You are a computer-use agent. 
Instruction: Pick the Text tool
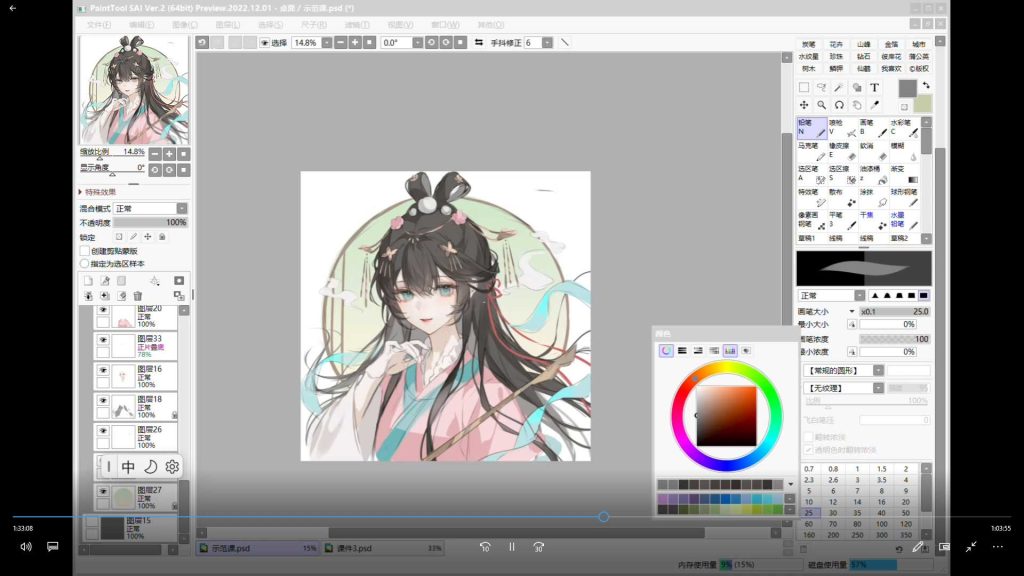[x=874, y=88]
